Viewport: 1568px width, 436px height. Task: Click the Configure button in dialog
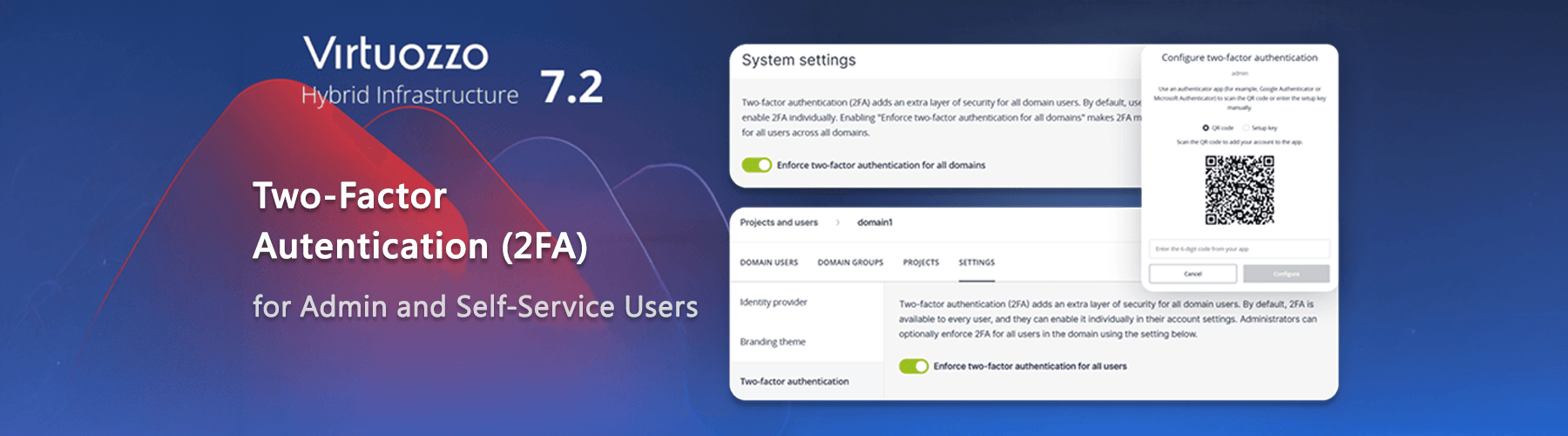click(x=1287, y=274)
